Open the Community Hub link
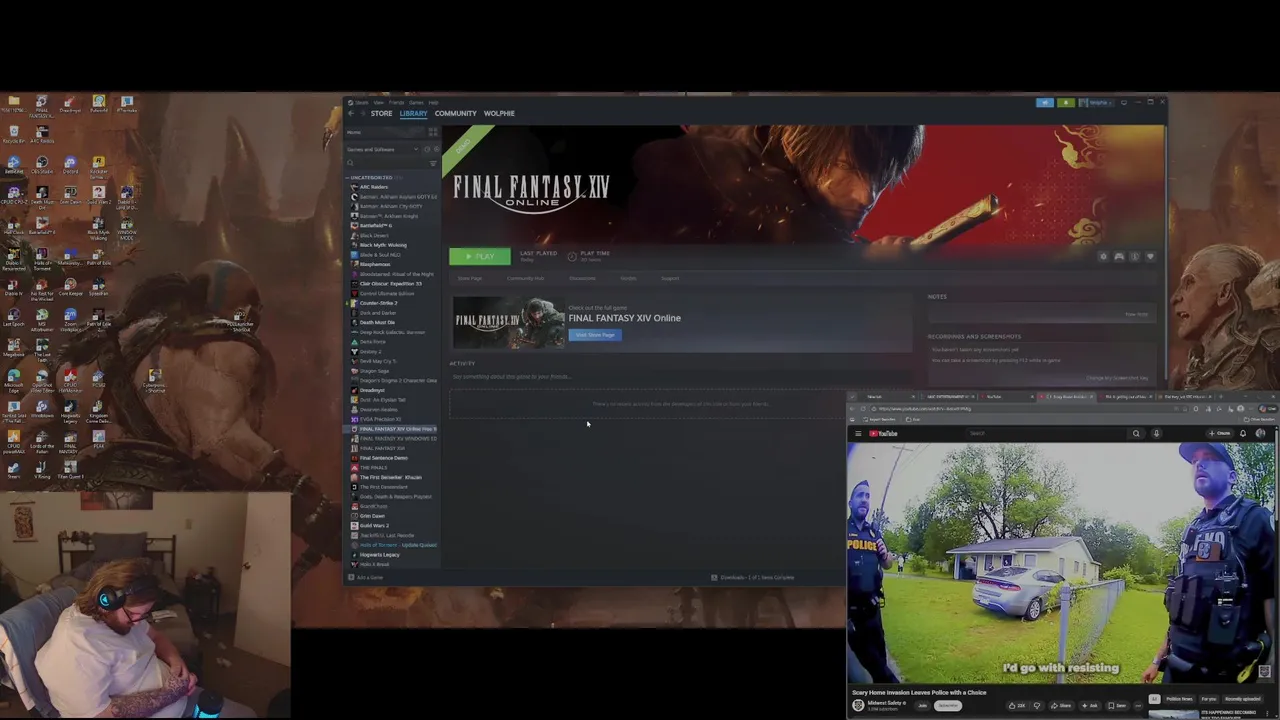This screenshot has height=720, width=1280. click(x=525, y=278)
